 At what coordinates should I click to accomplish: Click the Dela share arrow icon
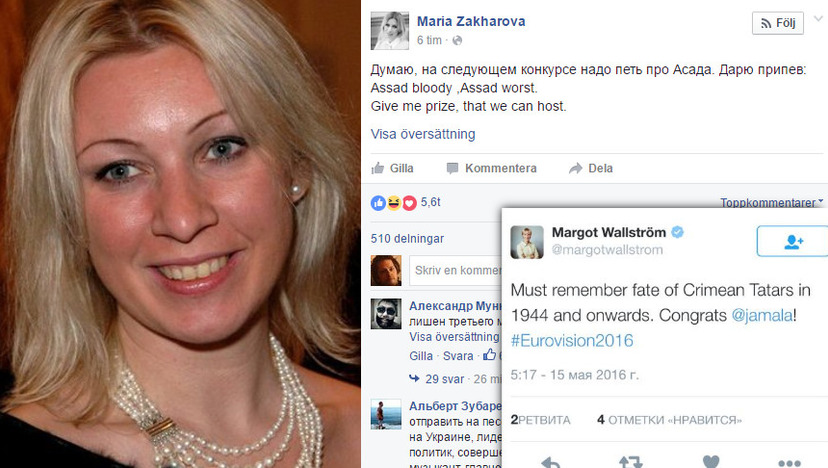(x=575, y=169)
